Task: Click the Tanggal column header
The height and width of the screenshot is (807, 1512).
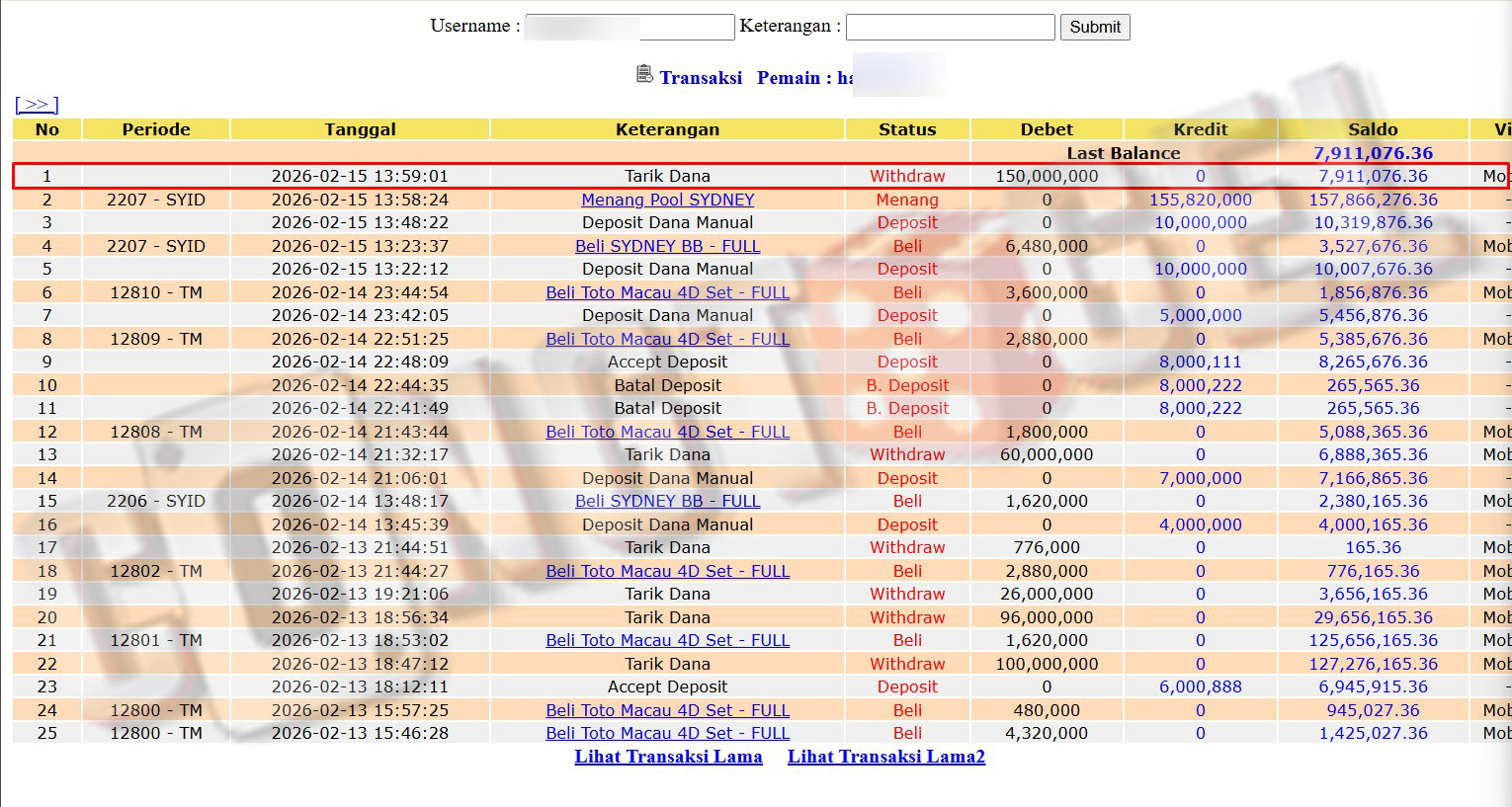Action: click(x=360, y=129)
